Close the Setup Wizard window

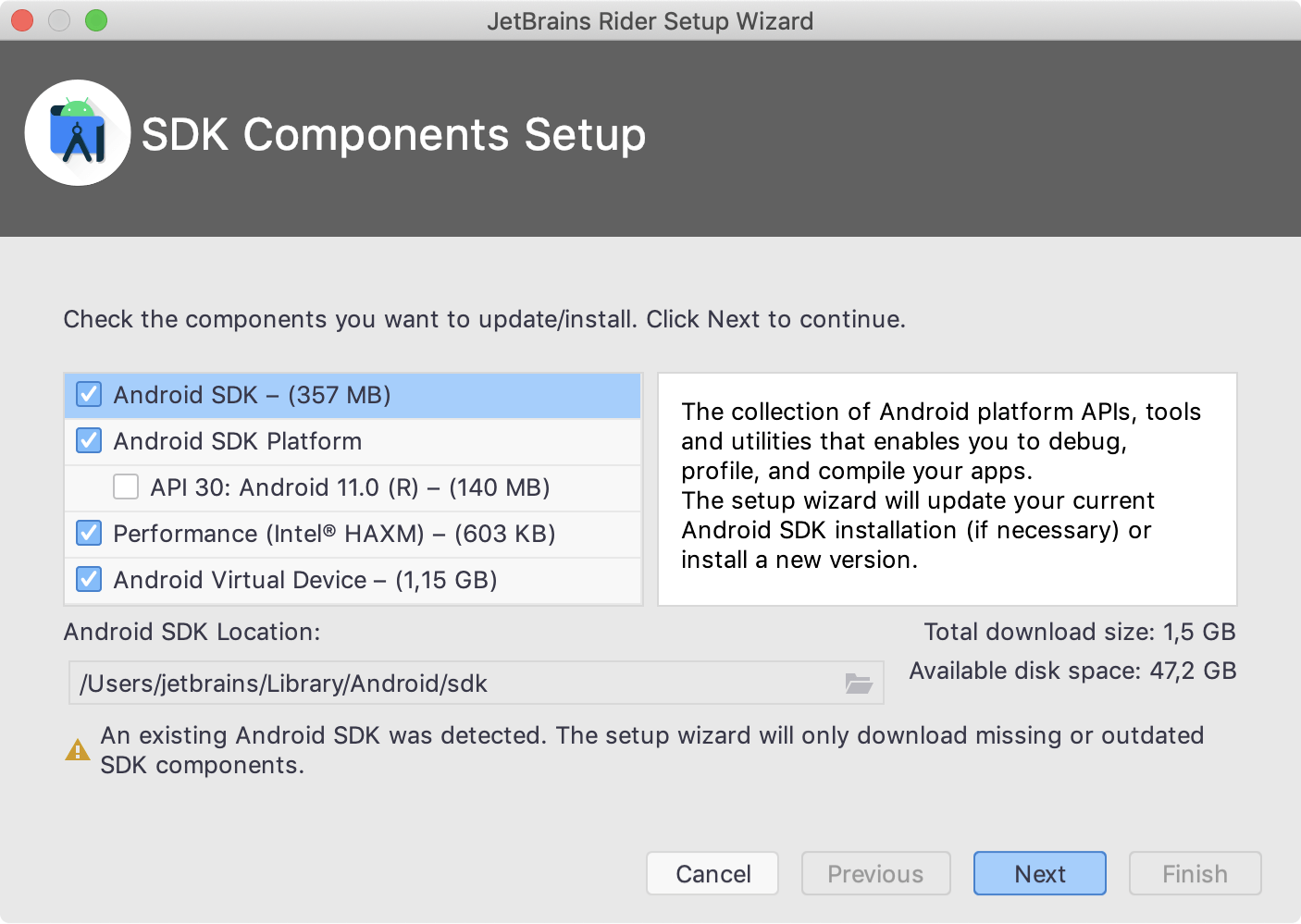22,20
